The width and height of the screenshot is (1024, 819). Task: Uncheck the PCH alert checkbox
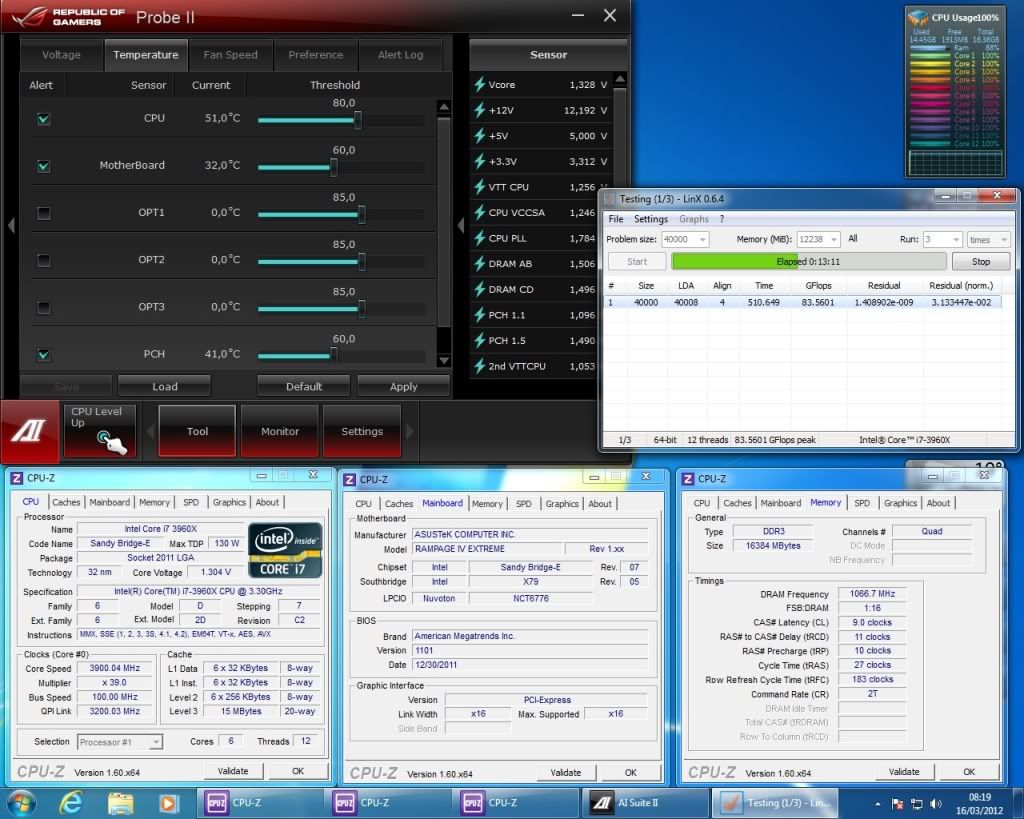click(43, 354)
